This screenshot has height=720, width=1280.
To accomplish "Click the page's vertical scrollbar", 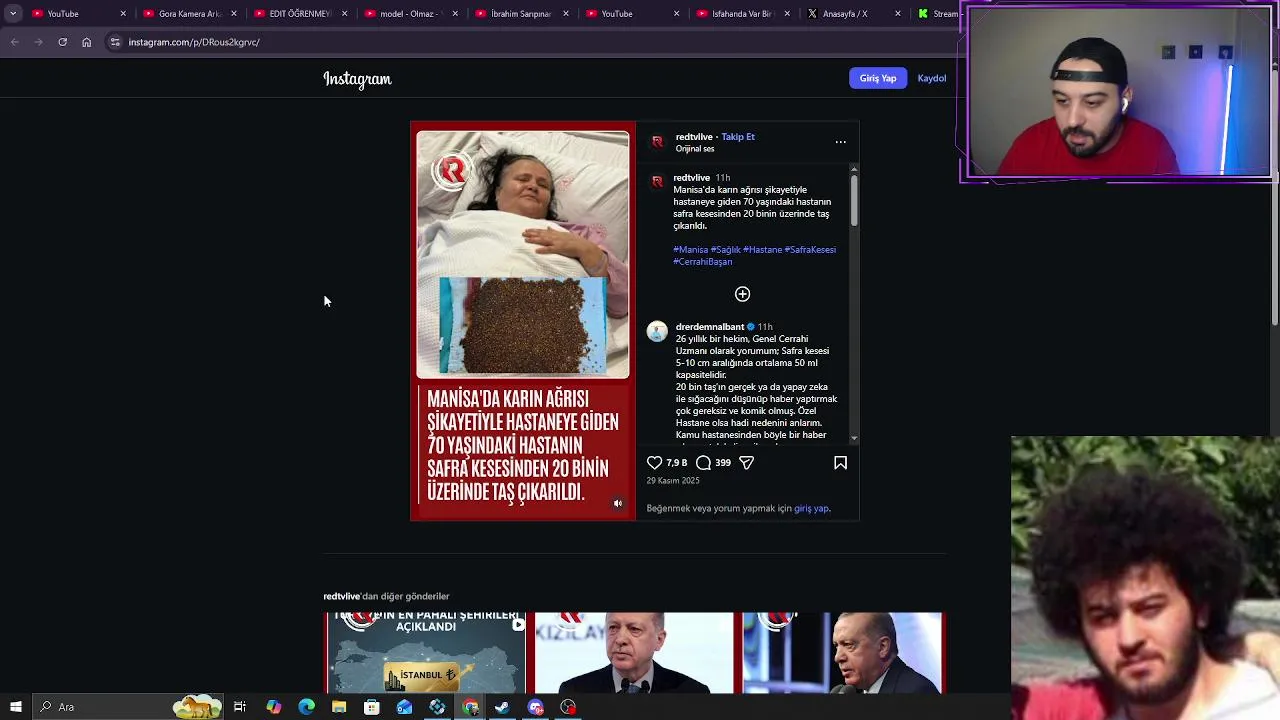I will [1275, 200].
